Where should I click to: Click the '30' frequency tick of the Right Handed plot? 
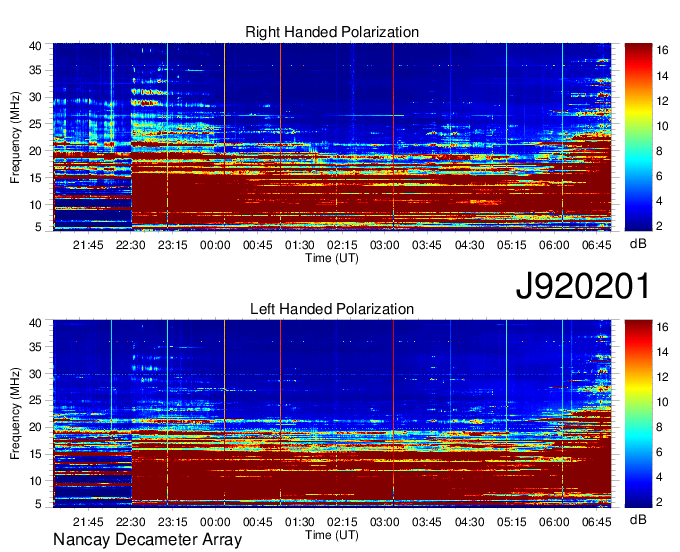tap(35, 97)
